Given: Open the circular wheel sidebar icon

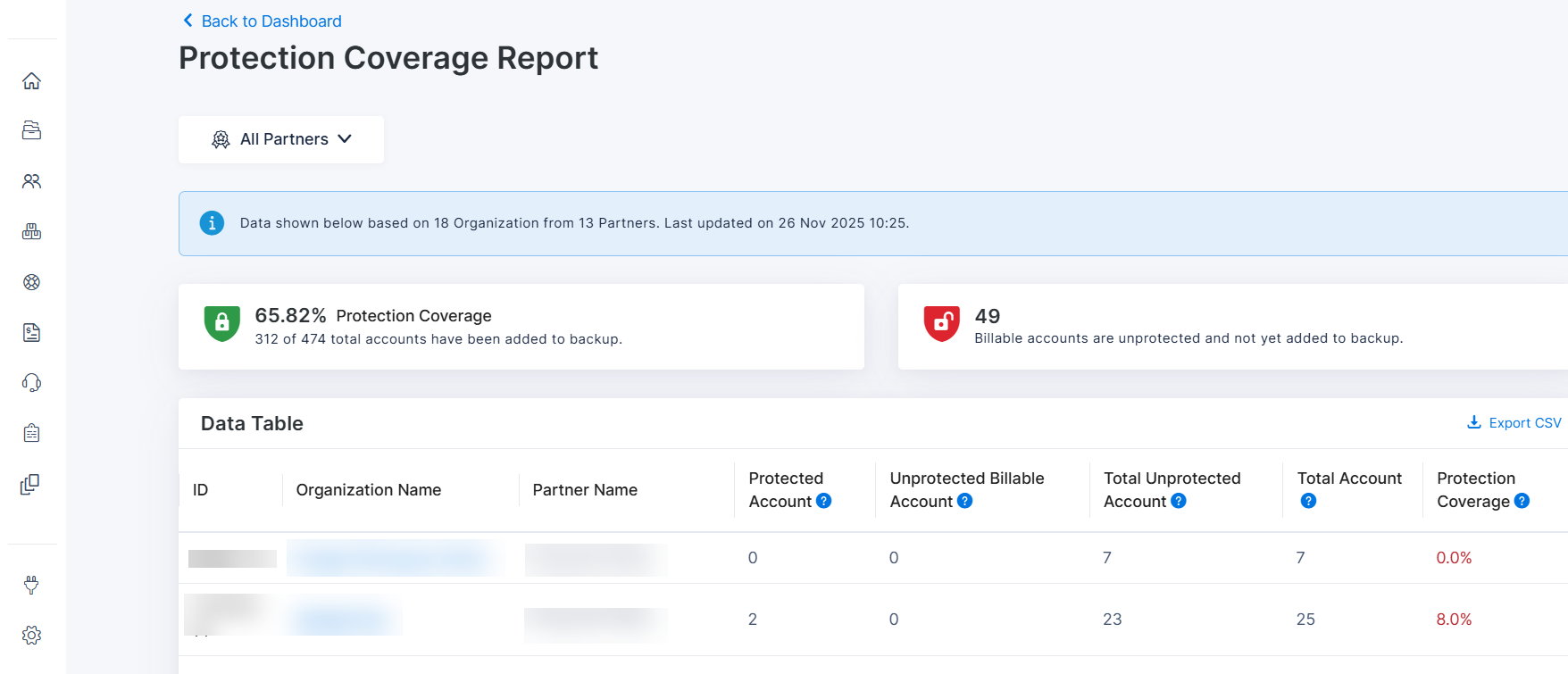Looking at the screenshot, I should click(31, 282).
